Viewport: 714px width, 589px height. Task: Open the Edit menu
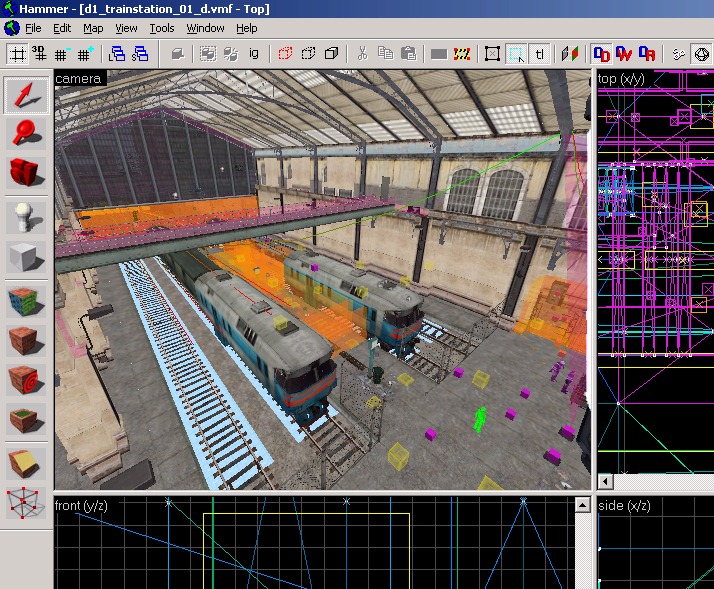[x=62, y=28]
